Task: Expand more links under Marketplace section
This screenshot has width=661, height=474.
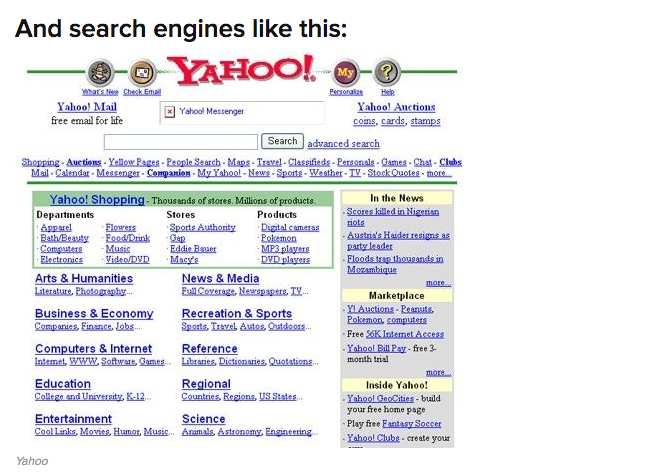Action: click(437, 372)
